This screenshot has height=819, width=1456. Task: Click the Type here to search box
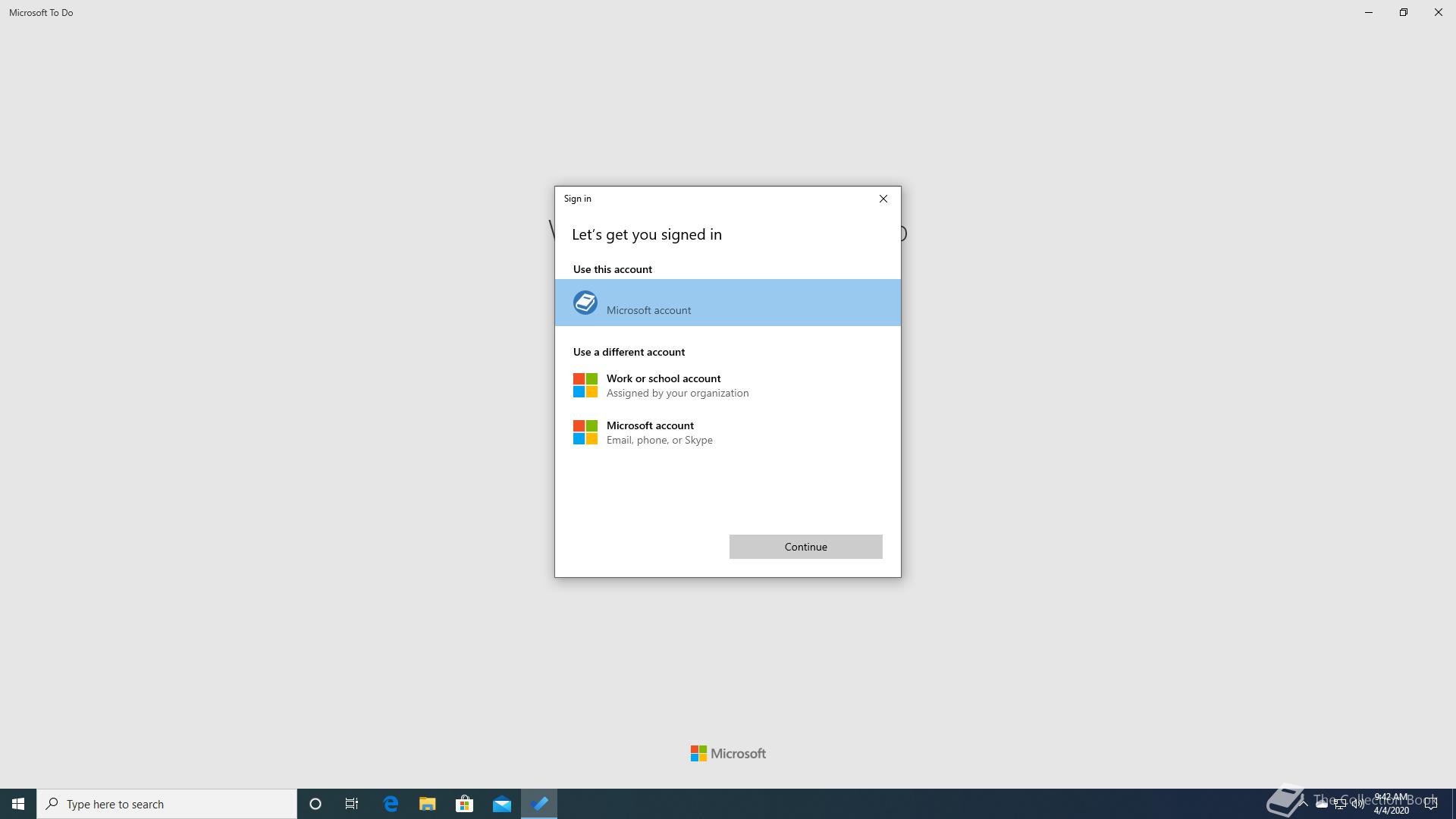pos(167,804)
